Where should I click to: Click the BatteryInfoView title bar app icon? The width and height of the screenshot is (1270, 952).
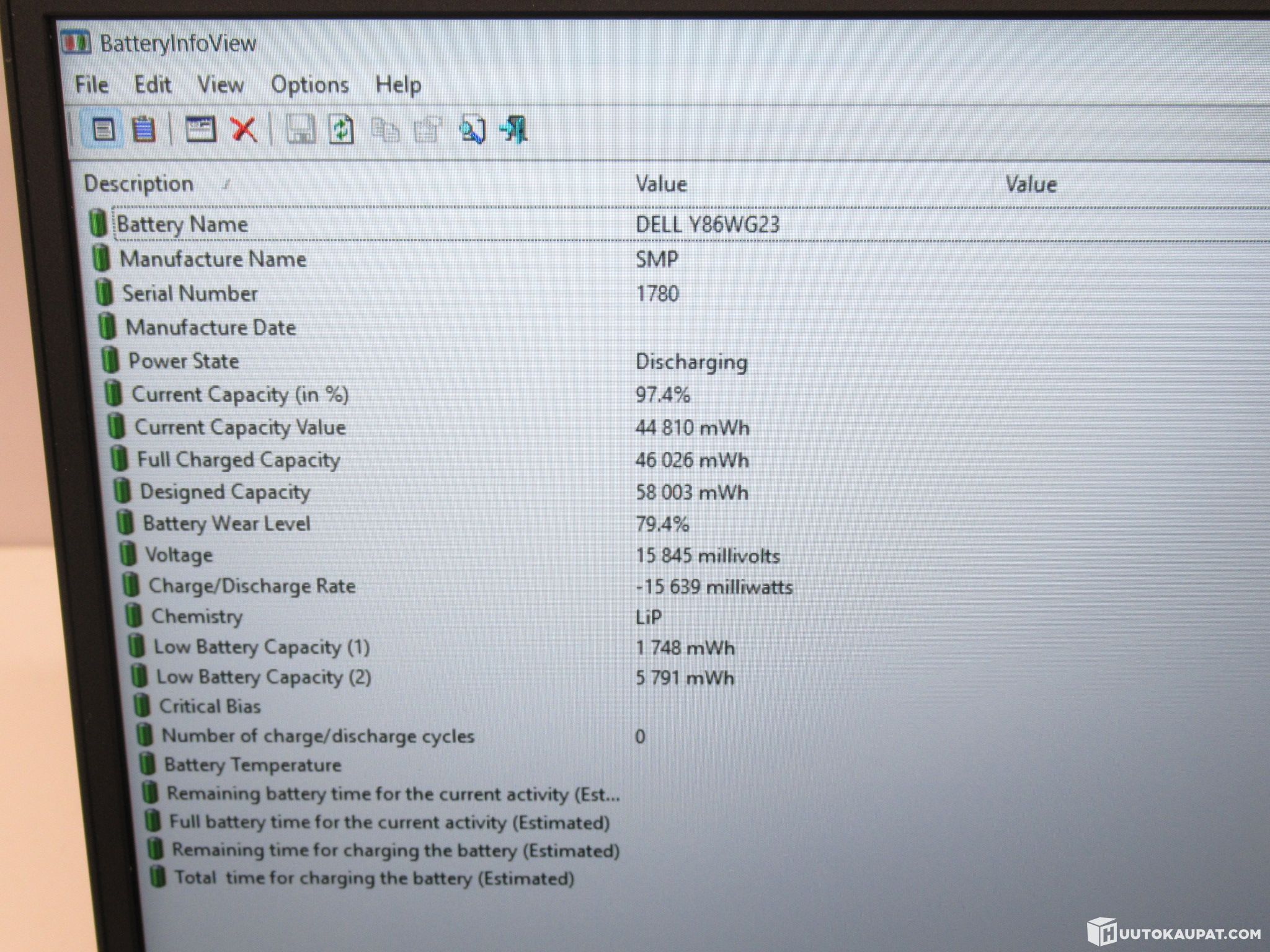click(x=76, y=42)
